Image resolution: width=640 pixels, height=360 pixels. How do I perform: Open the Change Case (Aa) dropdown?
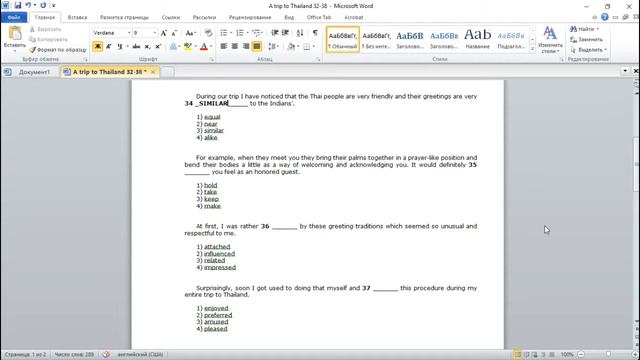191,33
